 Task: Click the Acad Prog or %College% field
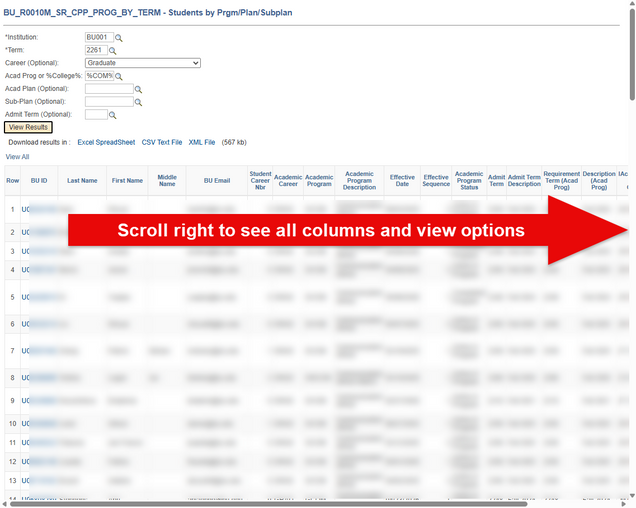[x=99, y=76]
